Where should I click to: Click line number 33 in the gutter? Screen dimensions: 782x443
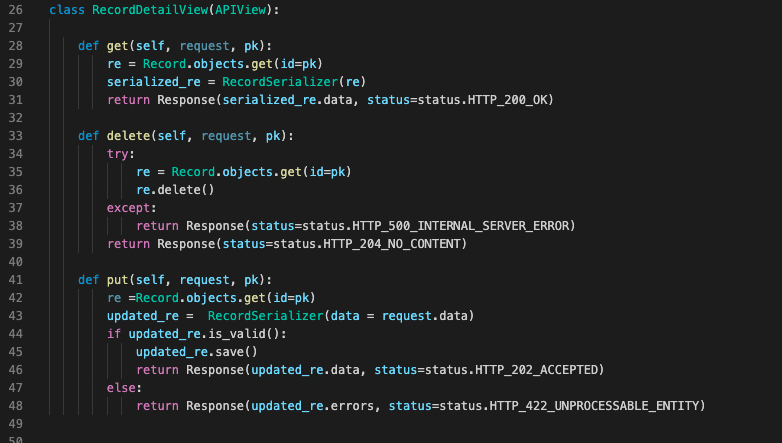[x=15, y=136]
